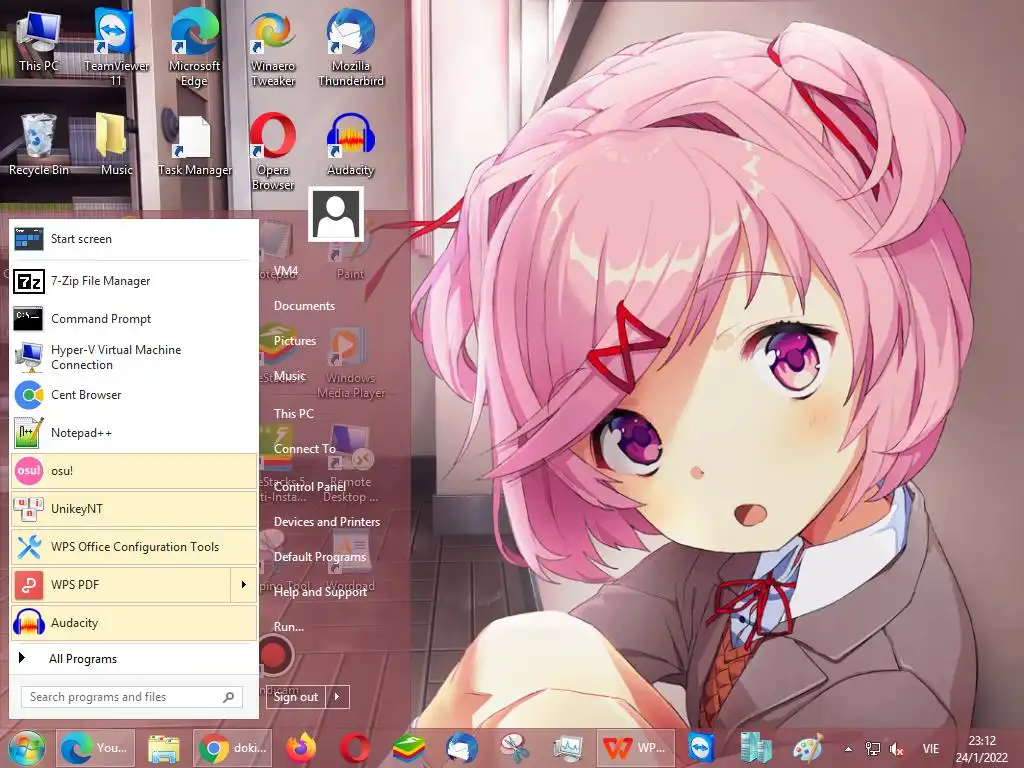Open Documents from start menu
Image resolution: width=1024 pixels, height=768 pixels.
(x=304, y=306)
